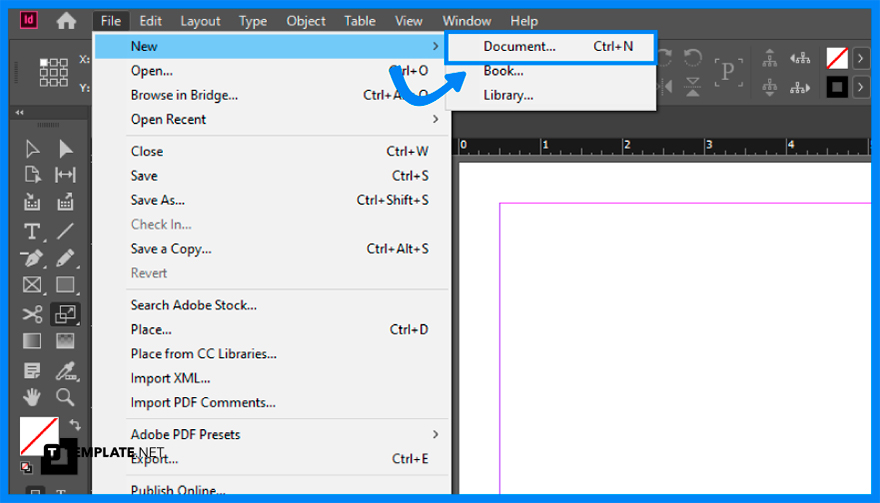
Task: Click the control panel fill swatch
Action: coord(837,58)
